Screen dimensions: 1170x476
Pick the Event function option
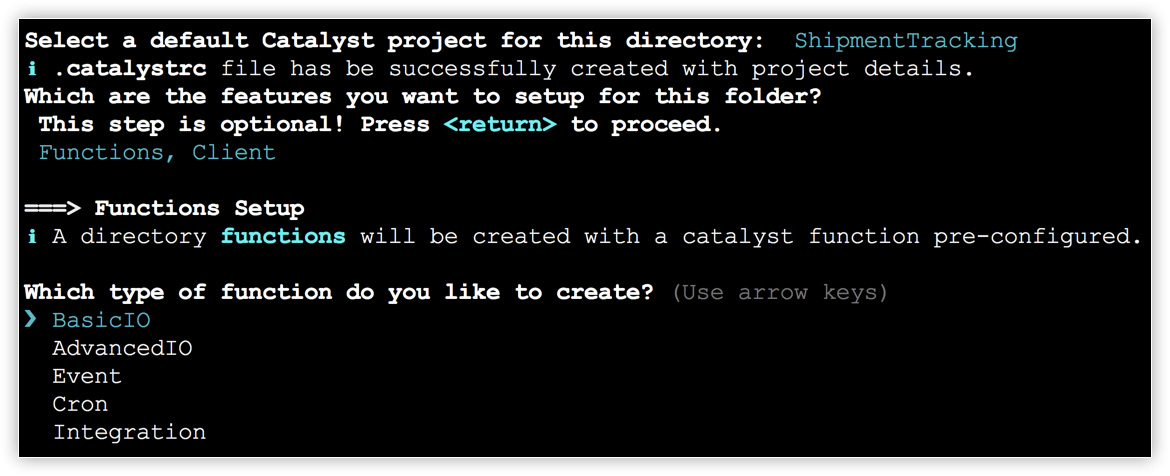point(87,377)
